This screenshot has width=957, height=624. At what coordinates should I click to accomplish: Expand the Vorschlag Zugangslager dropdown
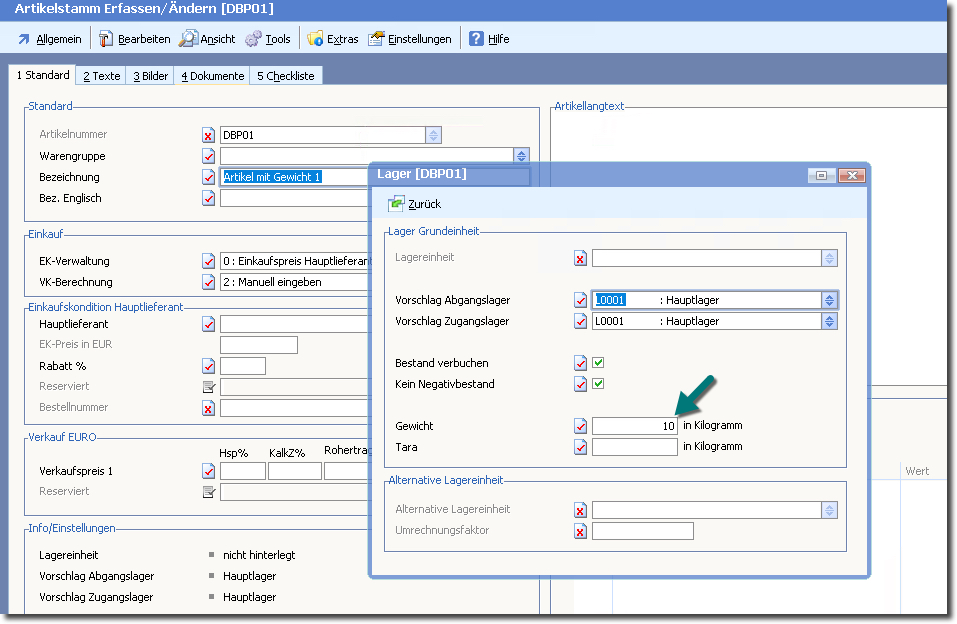pyautogui.click(x=829, y=321)
